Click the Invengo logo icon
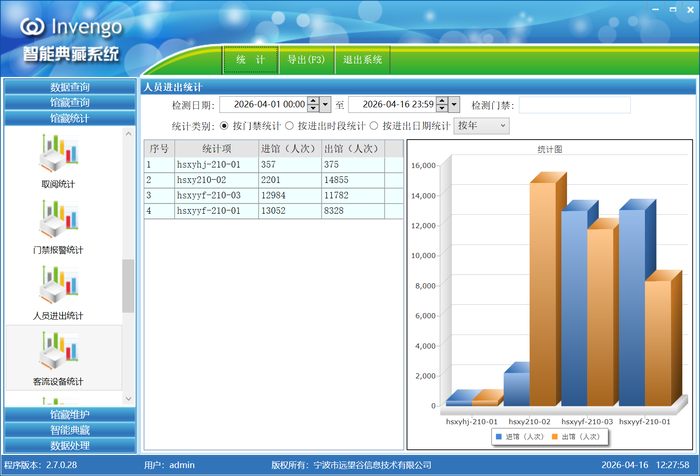Image resolution: width=700 pixels, height=476 pixels. [32, 27]
